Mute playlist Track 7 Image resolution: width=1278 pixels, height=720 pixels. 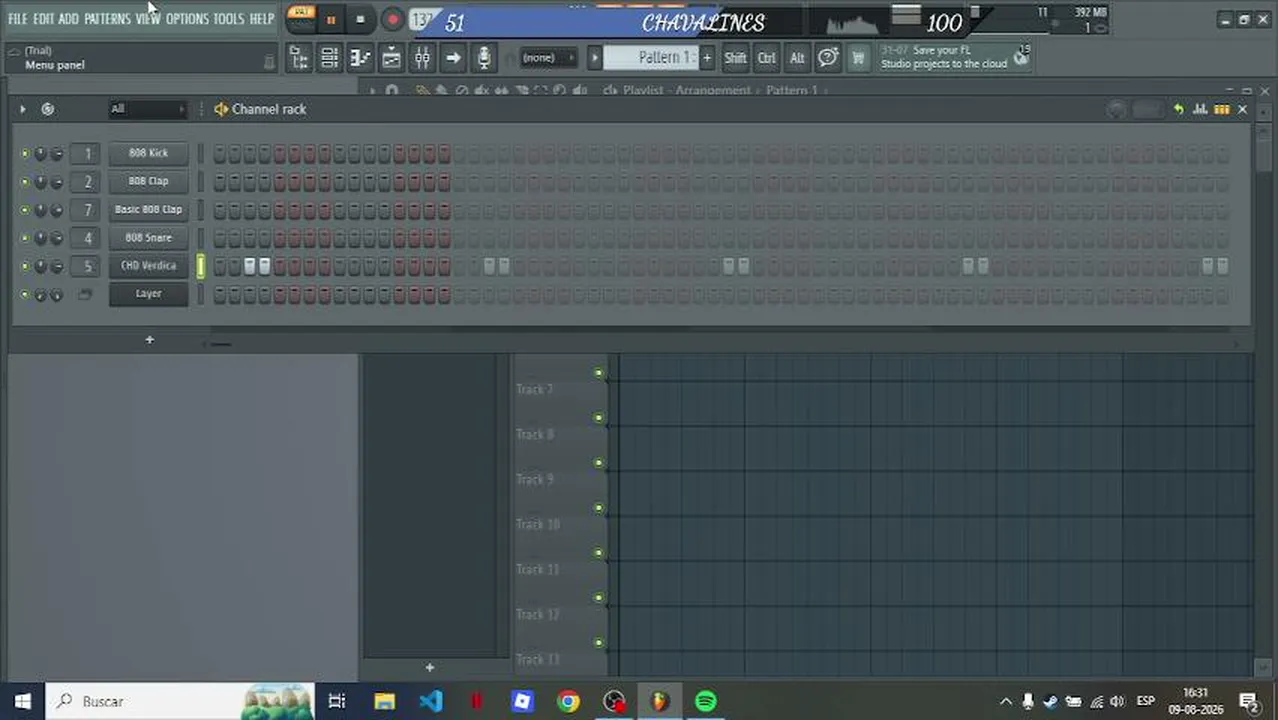598,373
